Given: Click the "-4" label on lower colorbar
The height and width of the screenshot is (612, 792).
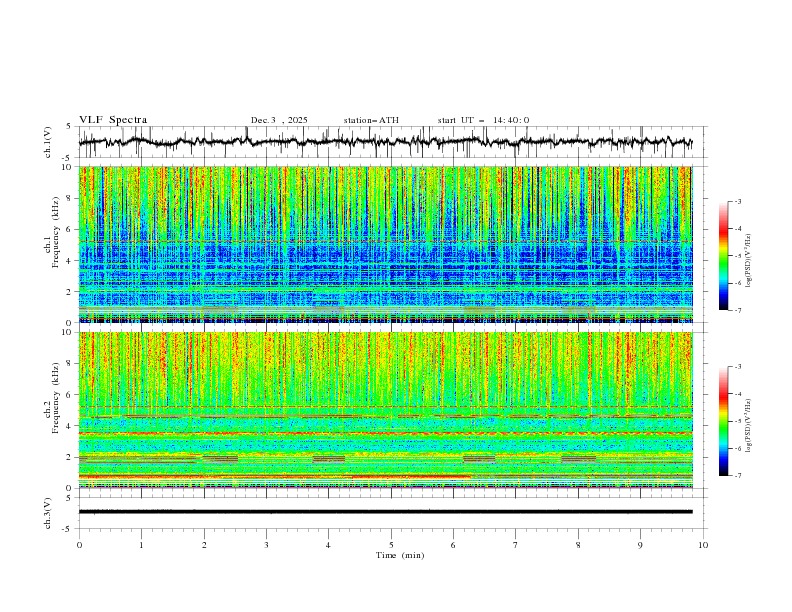Looking at the screenshot, I should click(x=738, y=394).
